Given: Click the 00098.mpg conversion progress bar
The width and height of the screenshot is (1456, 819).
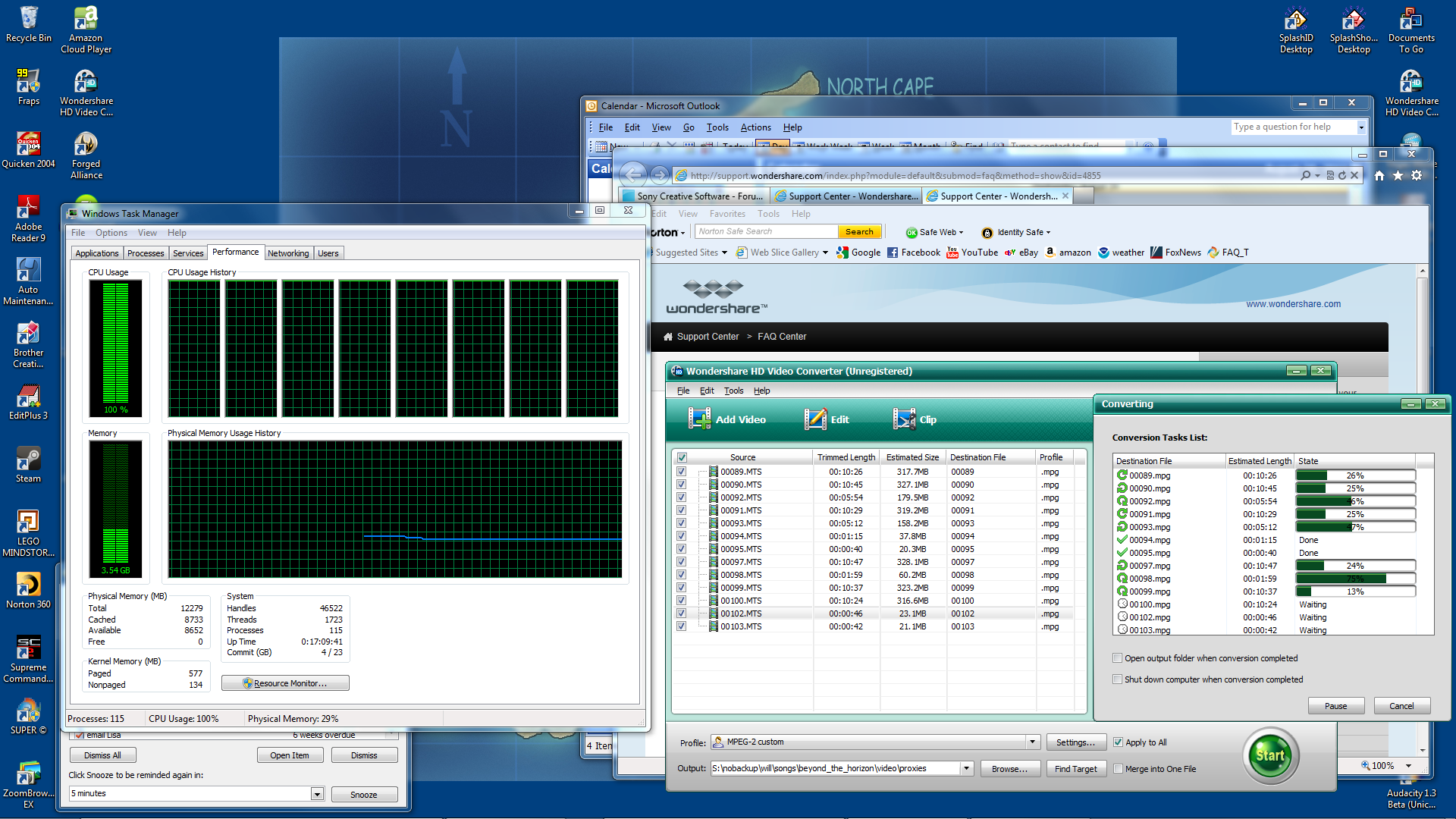Looking at the screenshot, I should pyautogui.click(x=1355, y=579).
